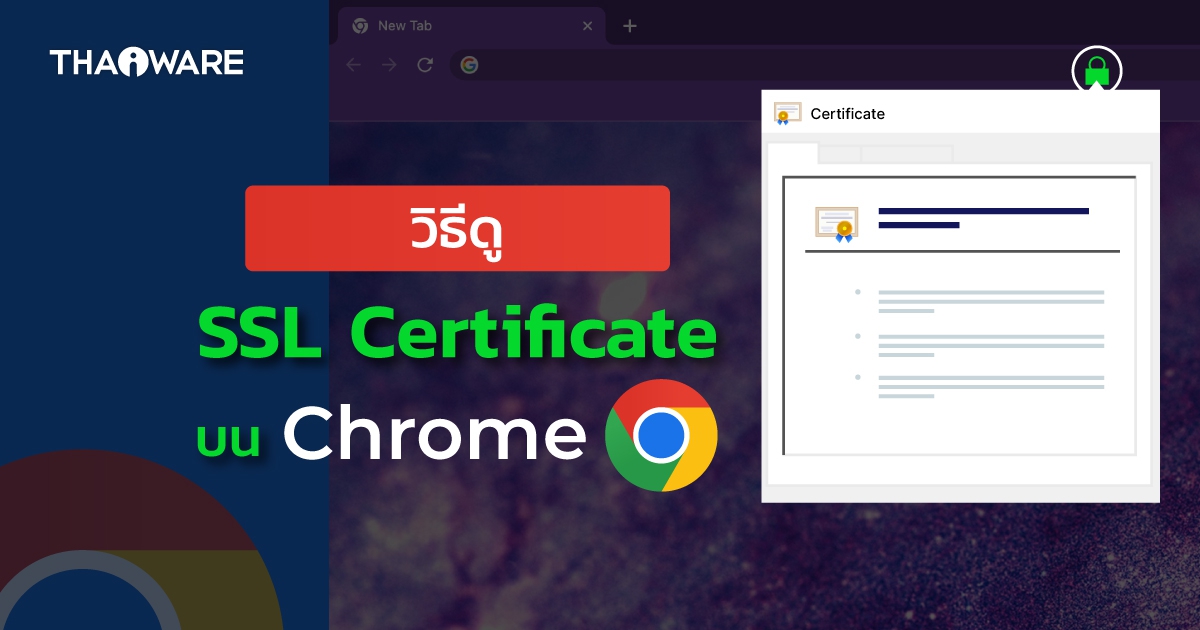Reload the page with the refresh icon
1200x630 pixels.
[x=424, y=64]
